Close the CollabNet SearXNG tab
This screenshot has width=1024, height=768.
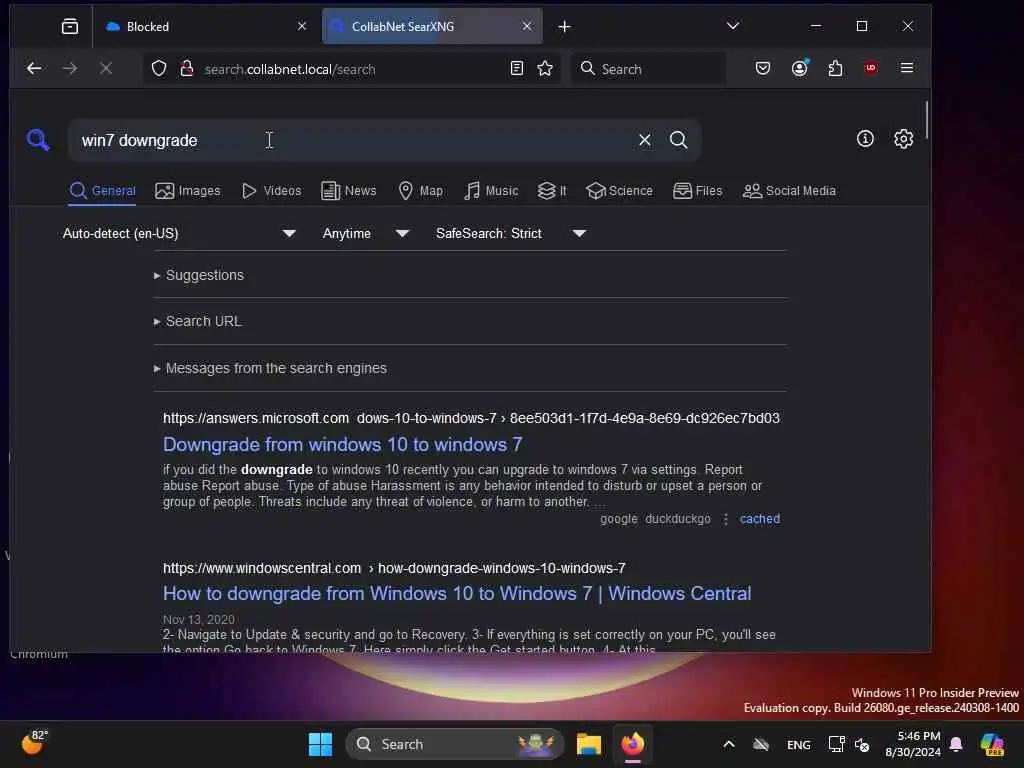click(x=527, y=26)
